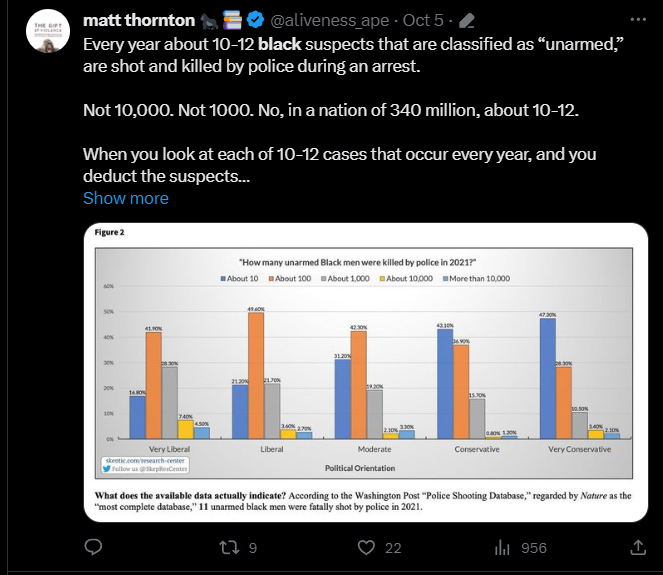Screen dimensions: 663x575
Task: Click the edited pencil icon beside the date
Action: coord(466,20)
